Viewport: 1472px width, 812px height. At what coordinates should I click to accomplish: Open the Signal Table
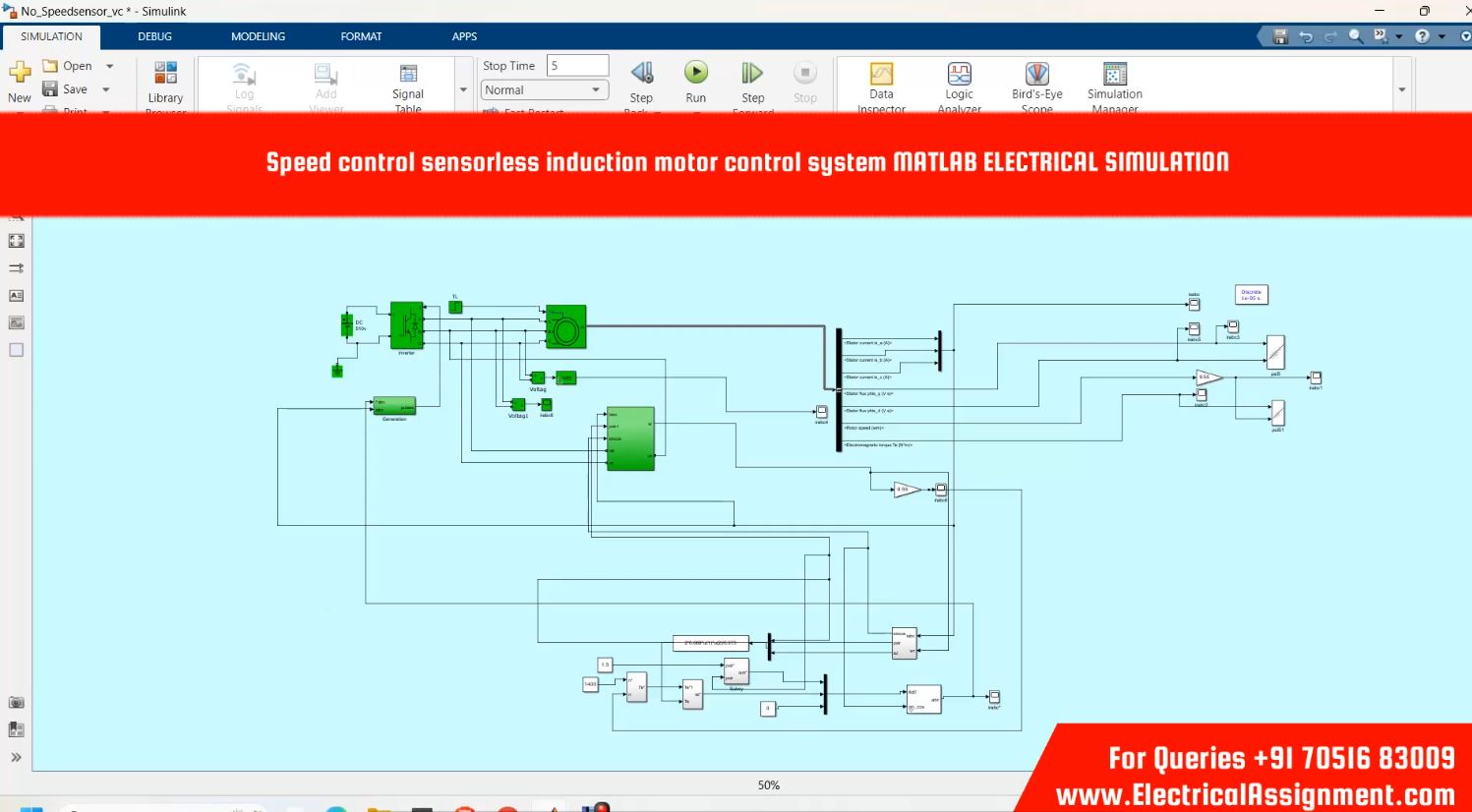pos(407,75)
